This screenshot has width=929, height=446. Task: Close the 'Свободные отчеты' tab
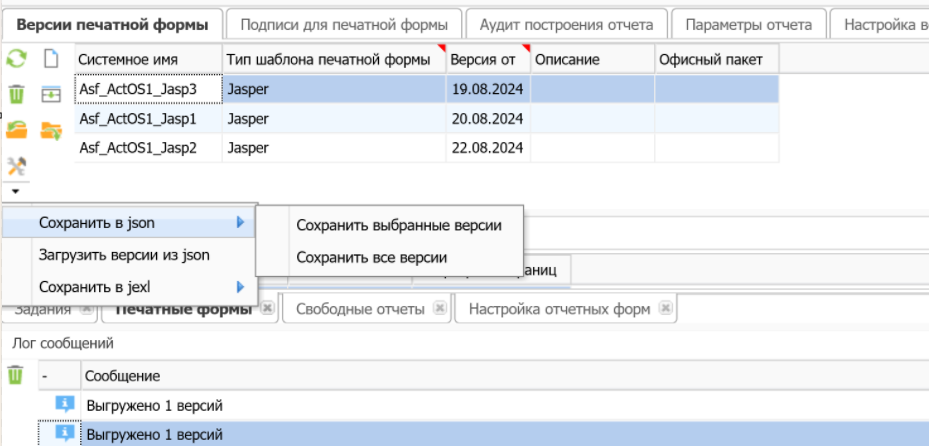click(x=439, y=310)
